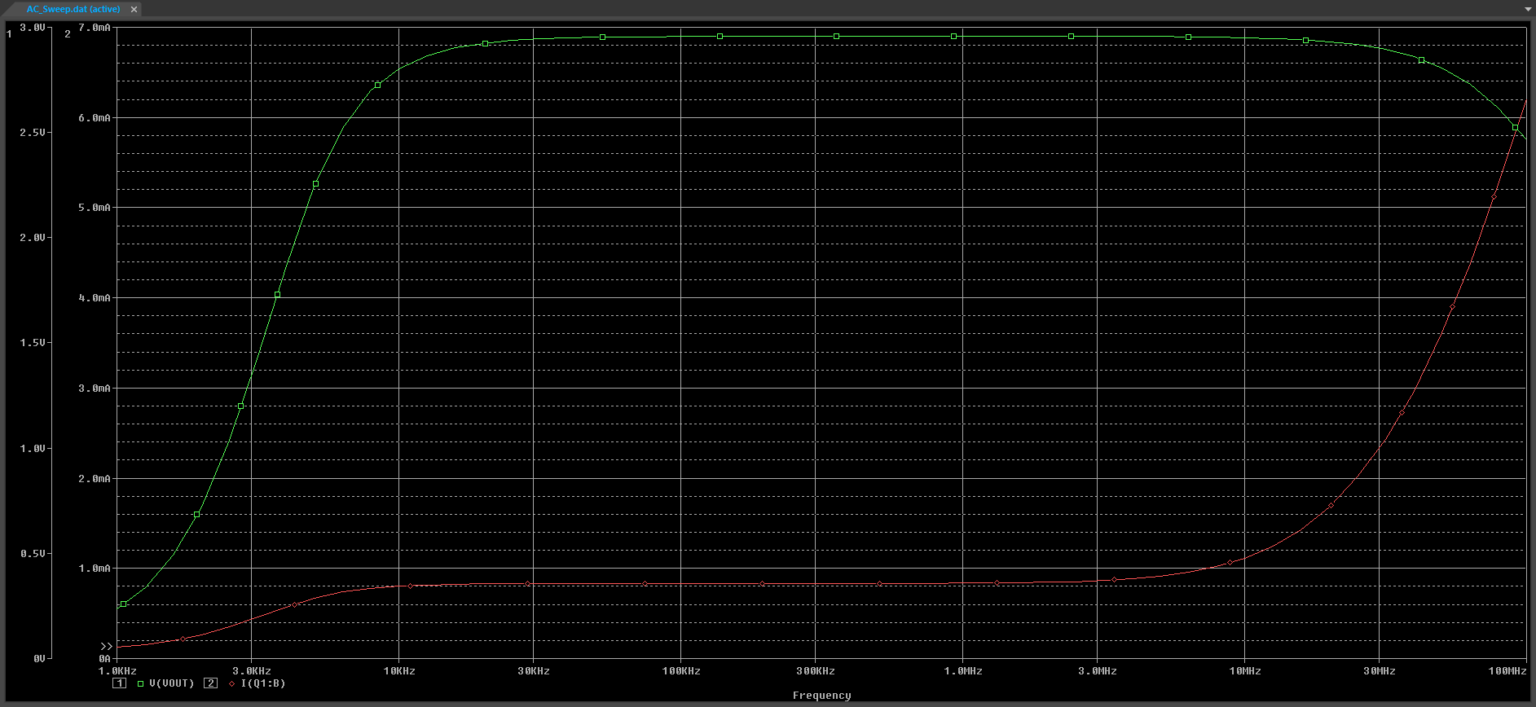Click the green V(VOUT) trace symbol in legend
This screenshot has width=1536, height=707.
pos(141,684)
